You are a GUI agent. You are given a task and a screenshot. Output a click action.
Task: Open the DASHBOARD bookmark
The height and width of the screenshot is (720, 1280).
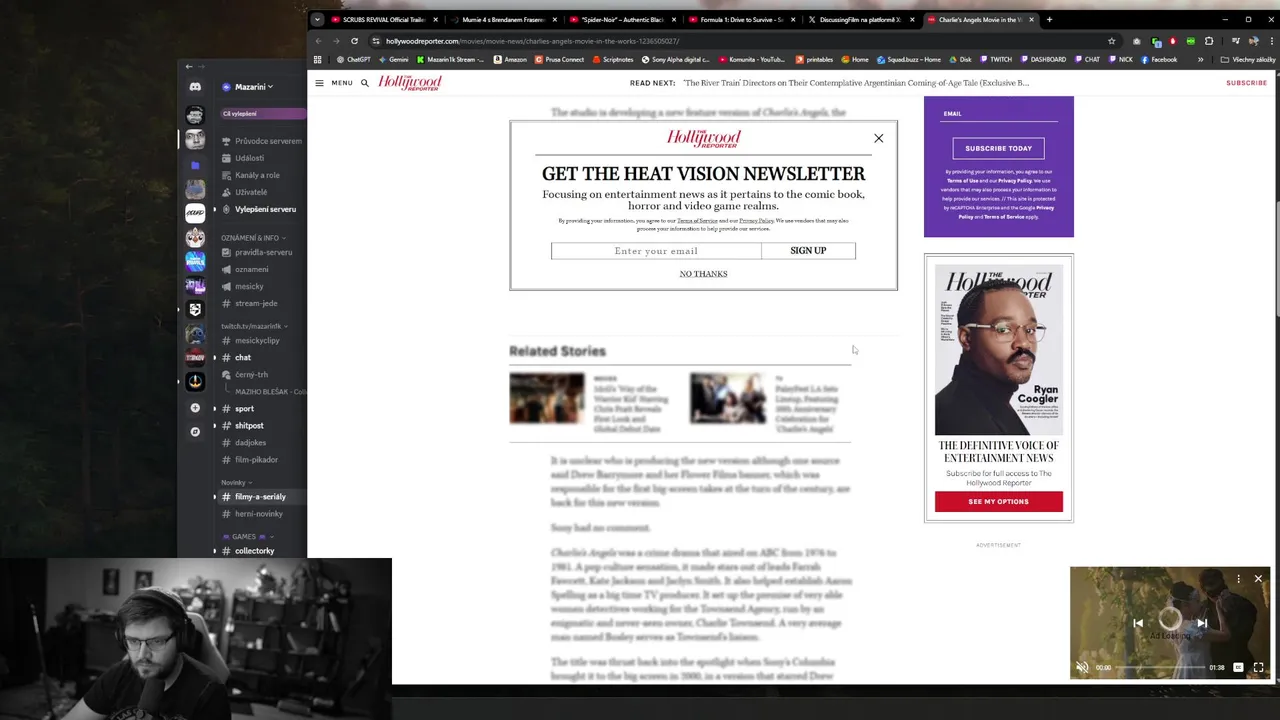click(x=1043, y=60)
